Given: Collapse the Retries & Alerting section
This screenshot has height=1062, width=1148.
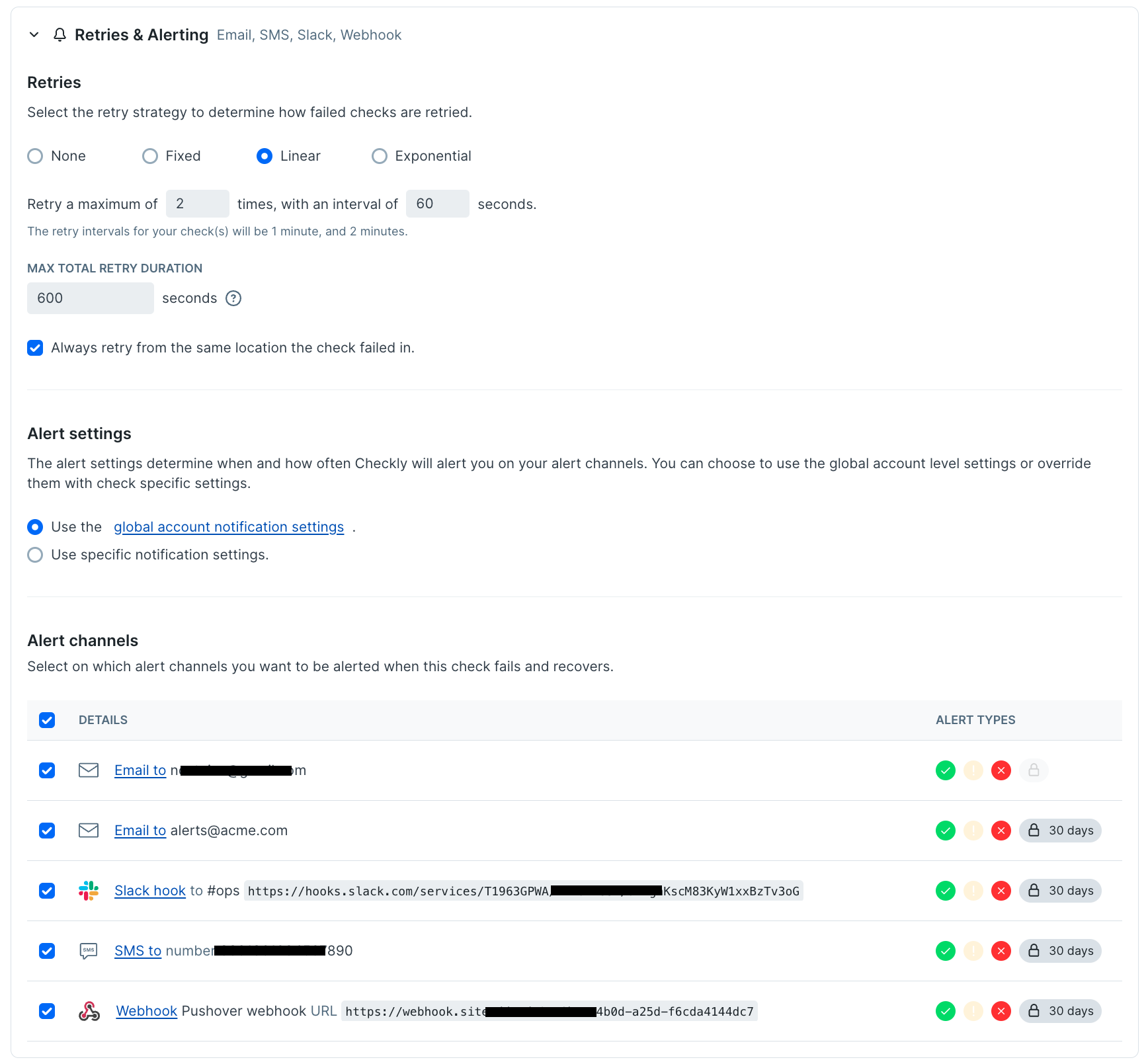Looking at the screenshot, I should [x=34, y=34].
